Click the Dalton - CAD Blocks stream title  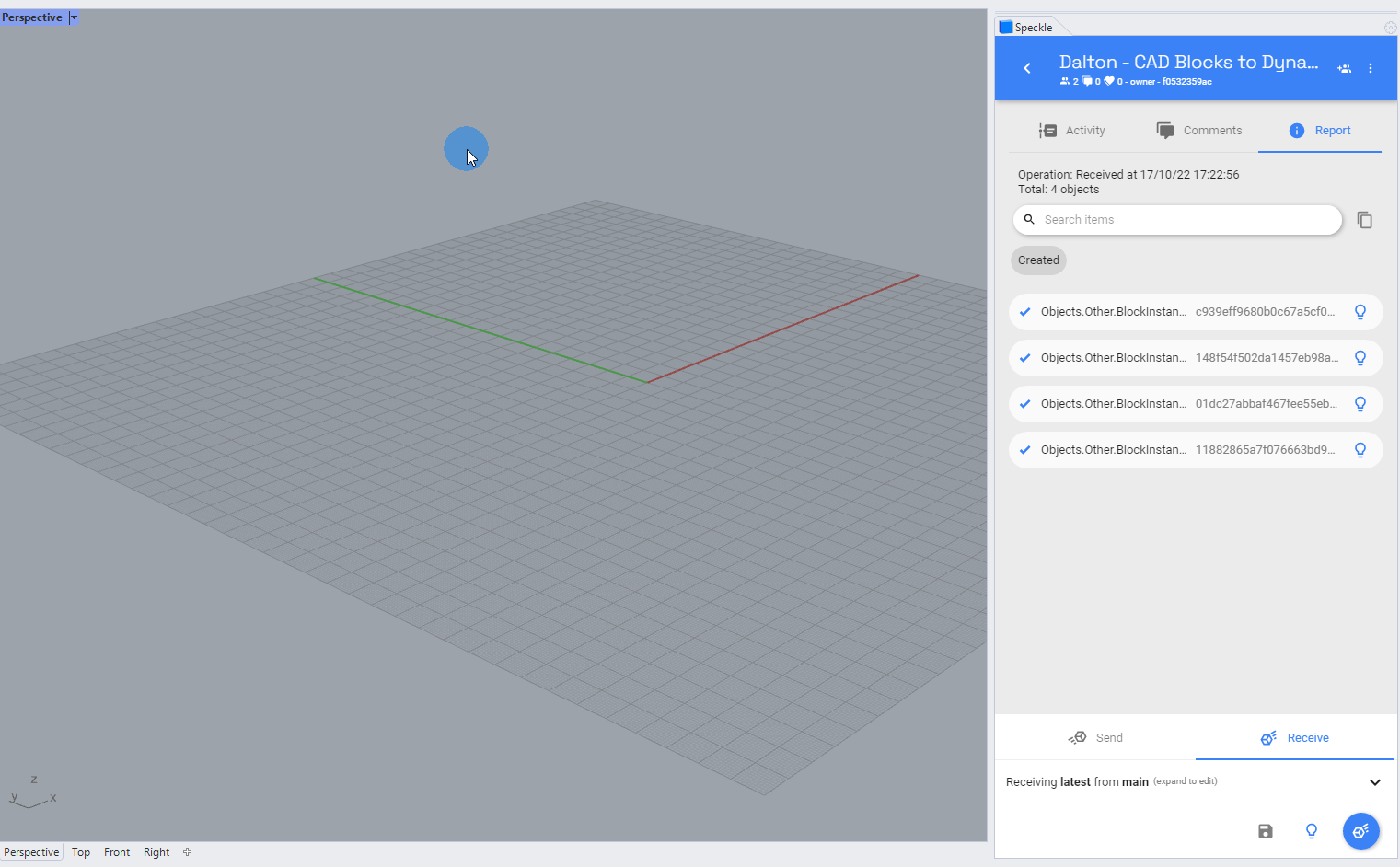pyautogui.click(x=1188, y=62)
